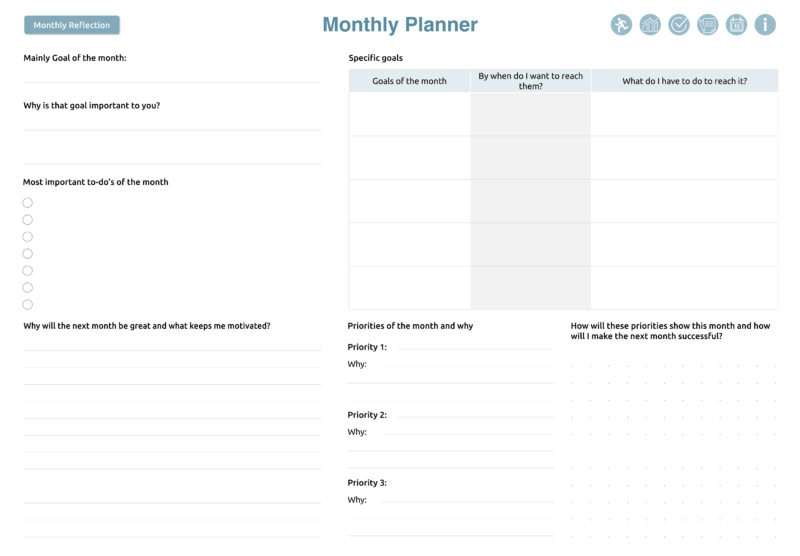Open the calendar icon
This screenshot has height=556, width=800.
736,25
